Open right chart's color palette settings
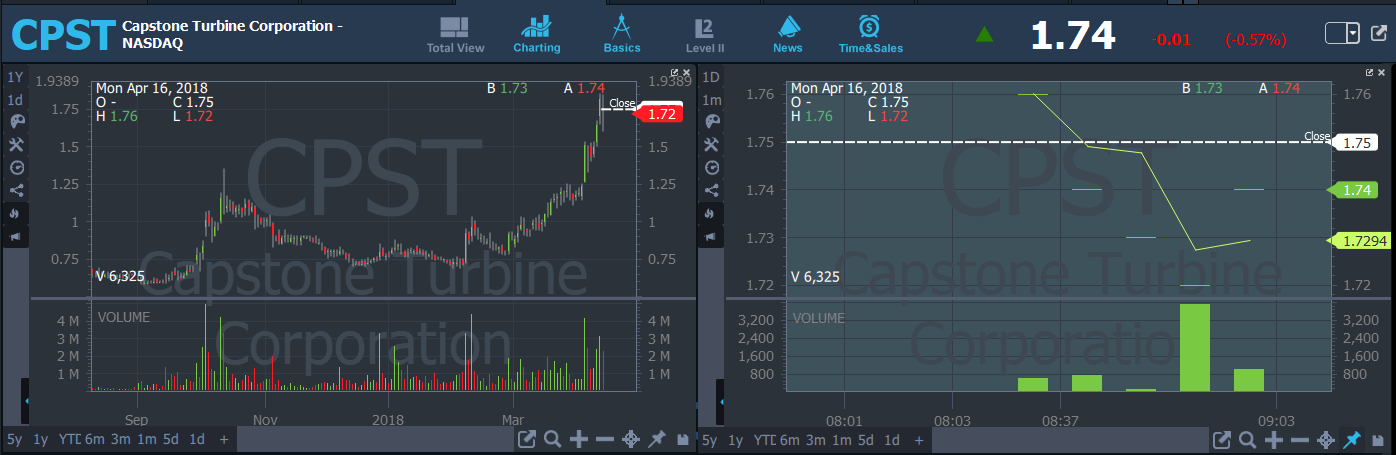 coord(711,121)
